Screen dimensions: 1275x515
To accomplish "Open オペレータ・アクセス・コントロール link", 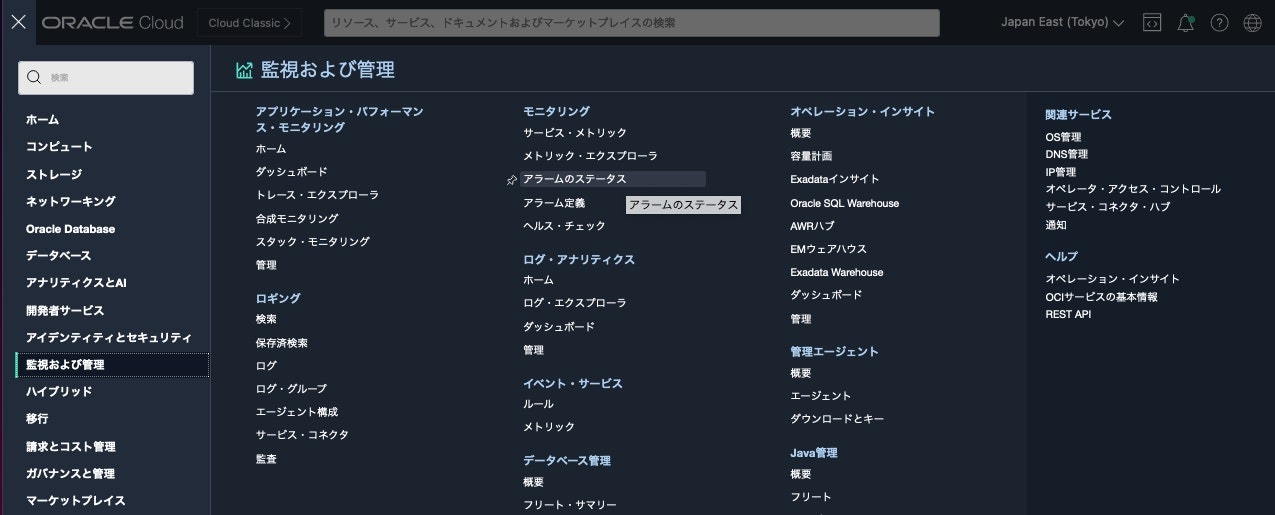I will [x=1133, y=189].
